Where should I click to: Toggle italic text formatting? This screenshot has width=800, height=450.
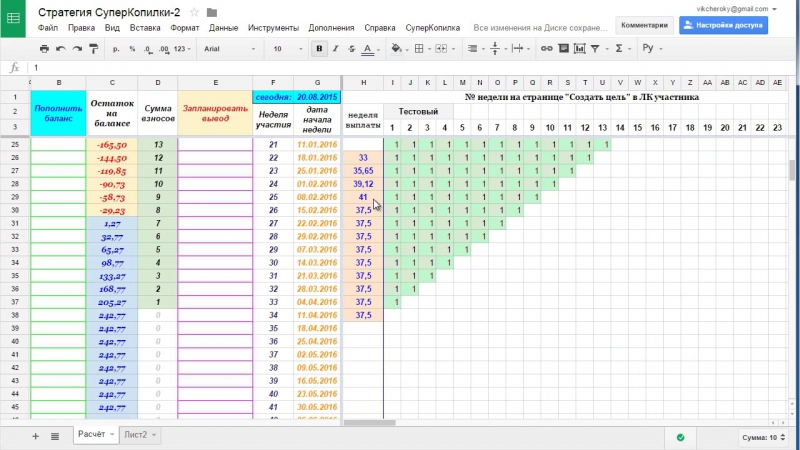336,48
